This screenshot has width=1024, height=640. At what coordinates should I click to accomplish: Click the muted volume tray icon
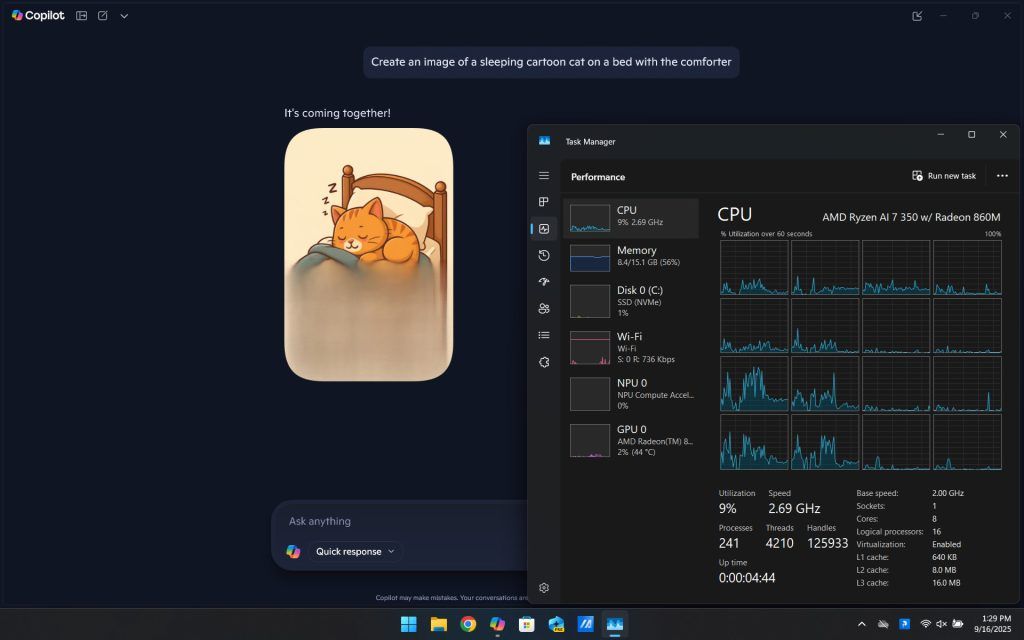pyautogui.click(x=942, y=624)
